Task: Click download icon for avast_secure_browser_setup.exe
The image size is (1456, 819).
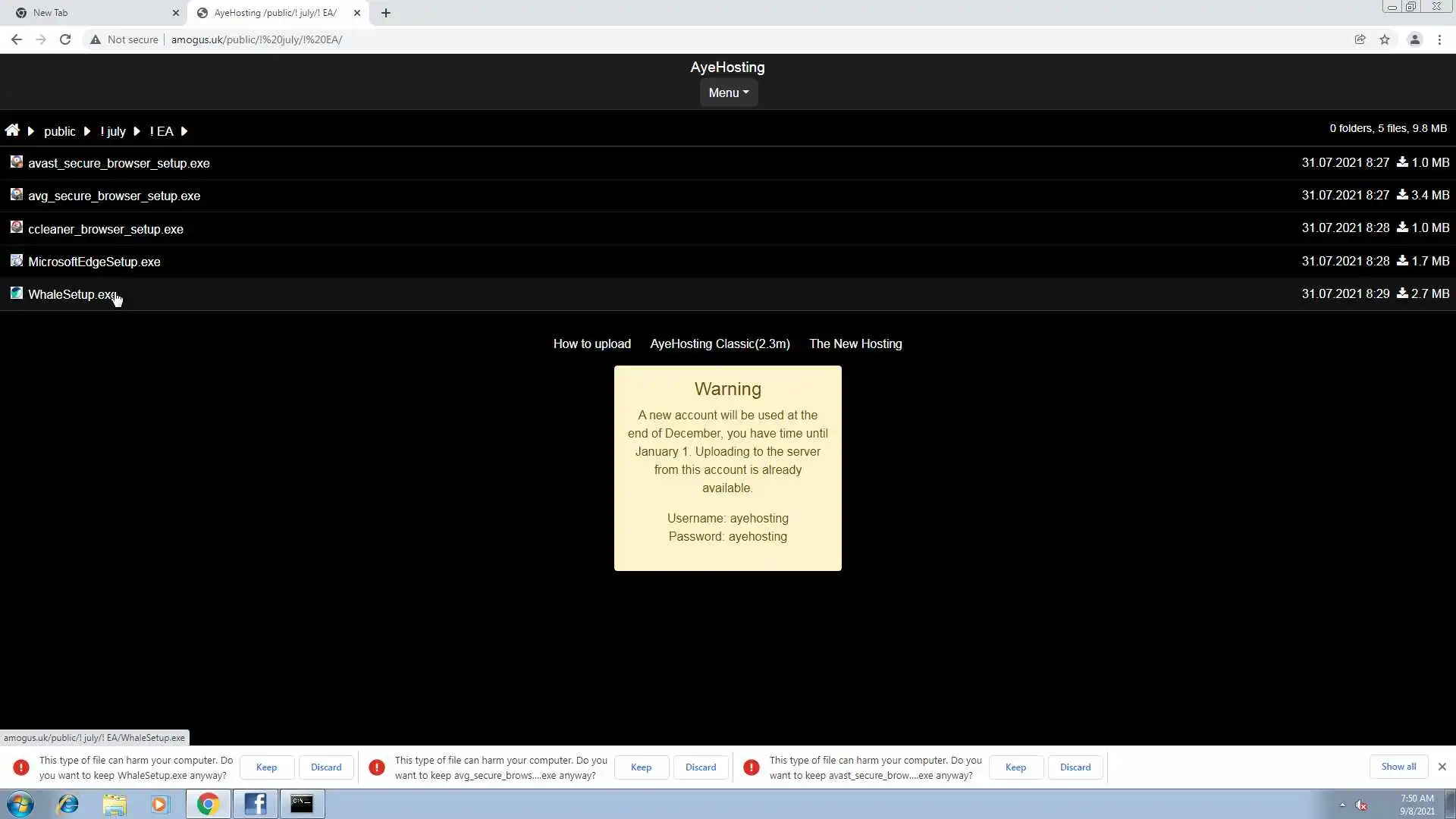Action: pos(1402,162)
